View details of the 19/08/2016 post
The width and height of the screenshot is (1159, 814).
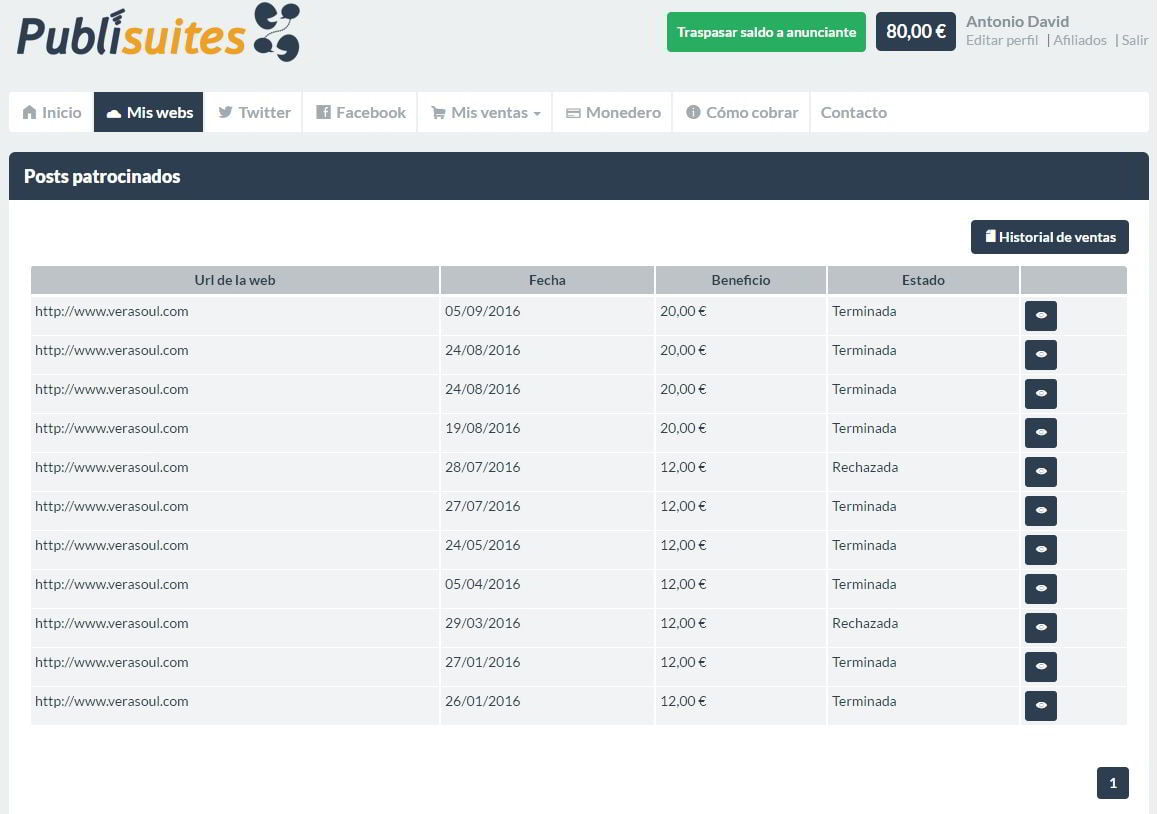pyautogui.click(x=1040, y=432)
